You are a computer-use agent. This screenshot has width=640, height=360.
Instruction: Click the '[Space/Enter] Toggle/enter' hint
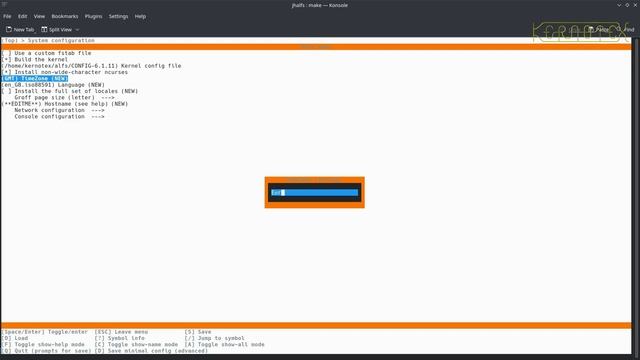44,332
